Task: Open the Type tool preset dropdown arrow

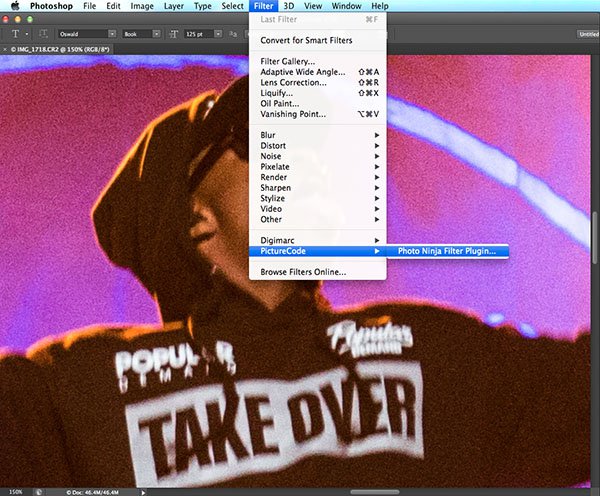Action: (26, 34)
